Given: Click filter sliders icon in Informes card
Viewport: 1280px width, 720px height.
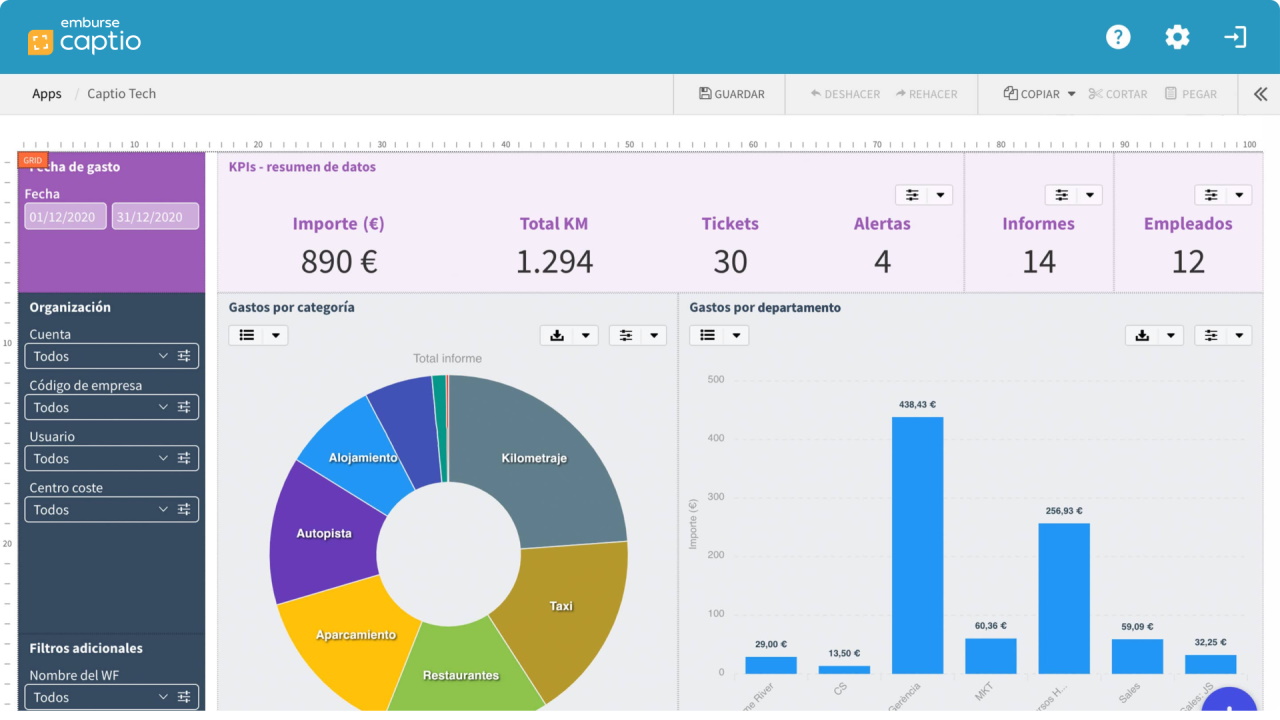Looking at the screenshot, I should (x=1061, y=195).
